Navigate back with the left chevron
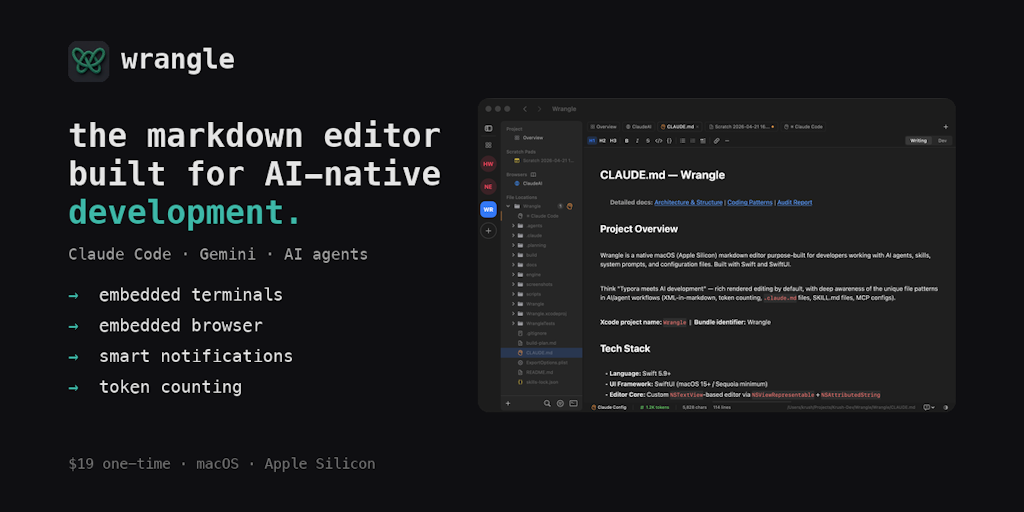The width and height of the screenshot is (1024, 512). tap(524, 109)
